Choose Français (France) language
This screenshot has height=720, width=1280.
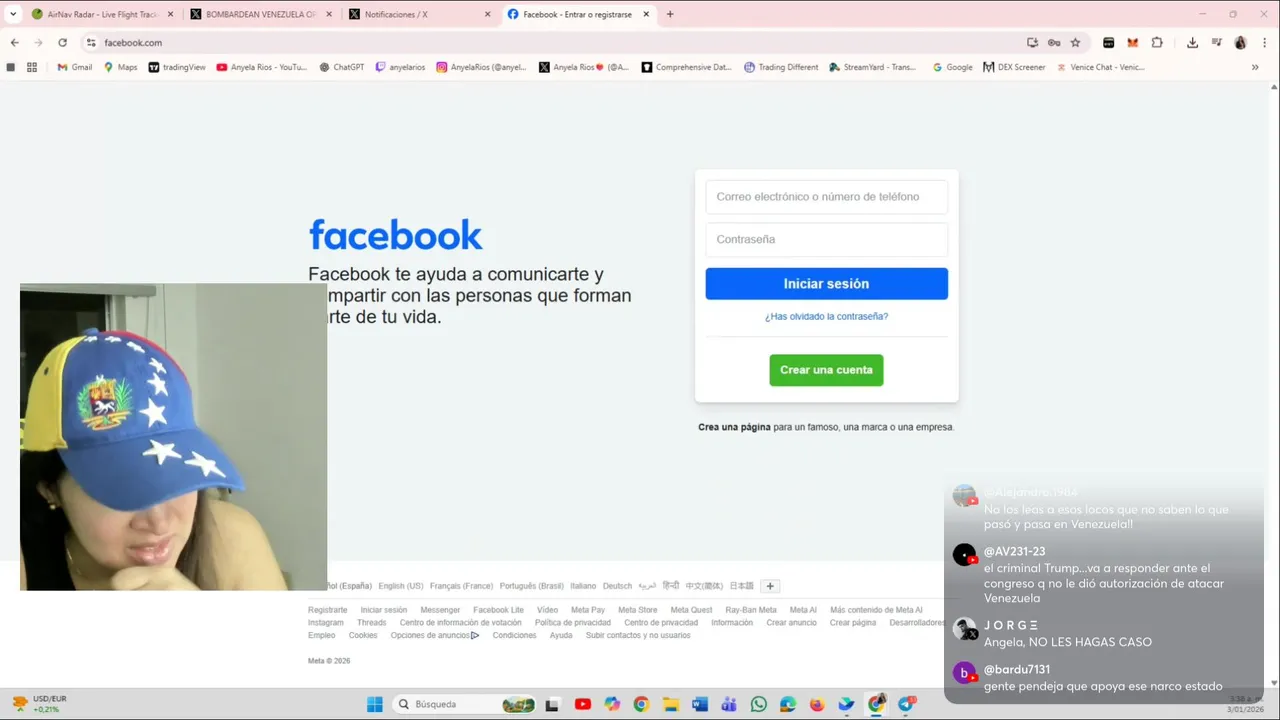(x=461, y=586)
